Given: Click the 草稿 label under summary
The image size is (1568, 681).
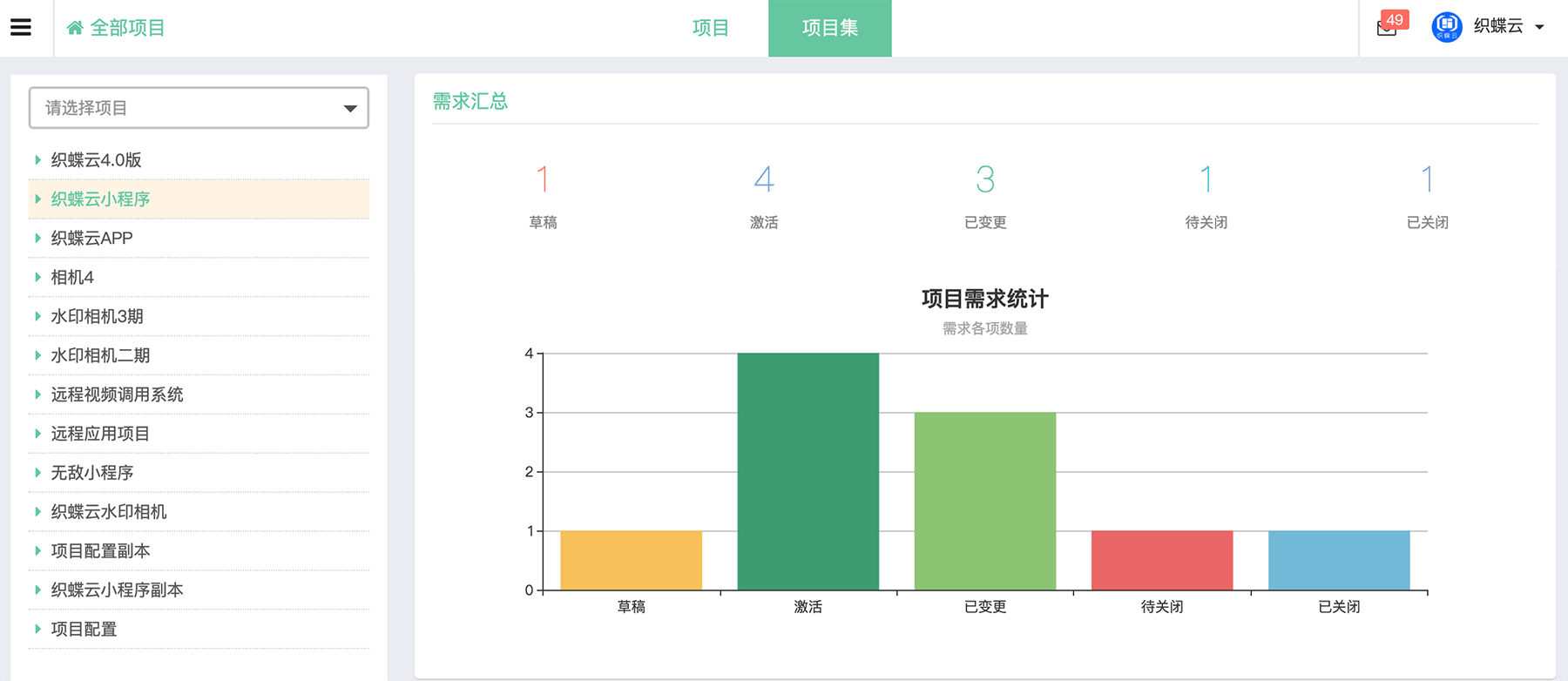Looking at the screenshot, I should [x=543, y=223].
